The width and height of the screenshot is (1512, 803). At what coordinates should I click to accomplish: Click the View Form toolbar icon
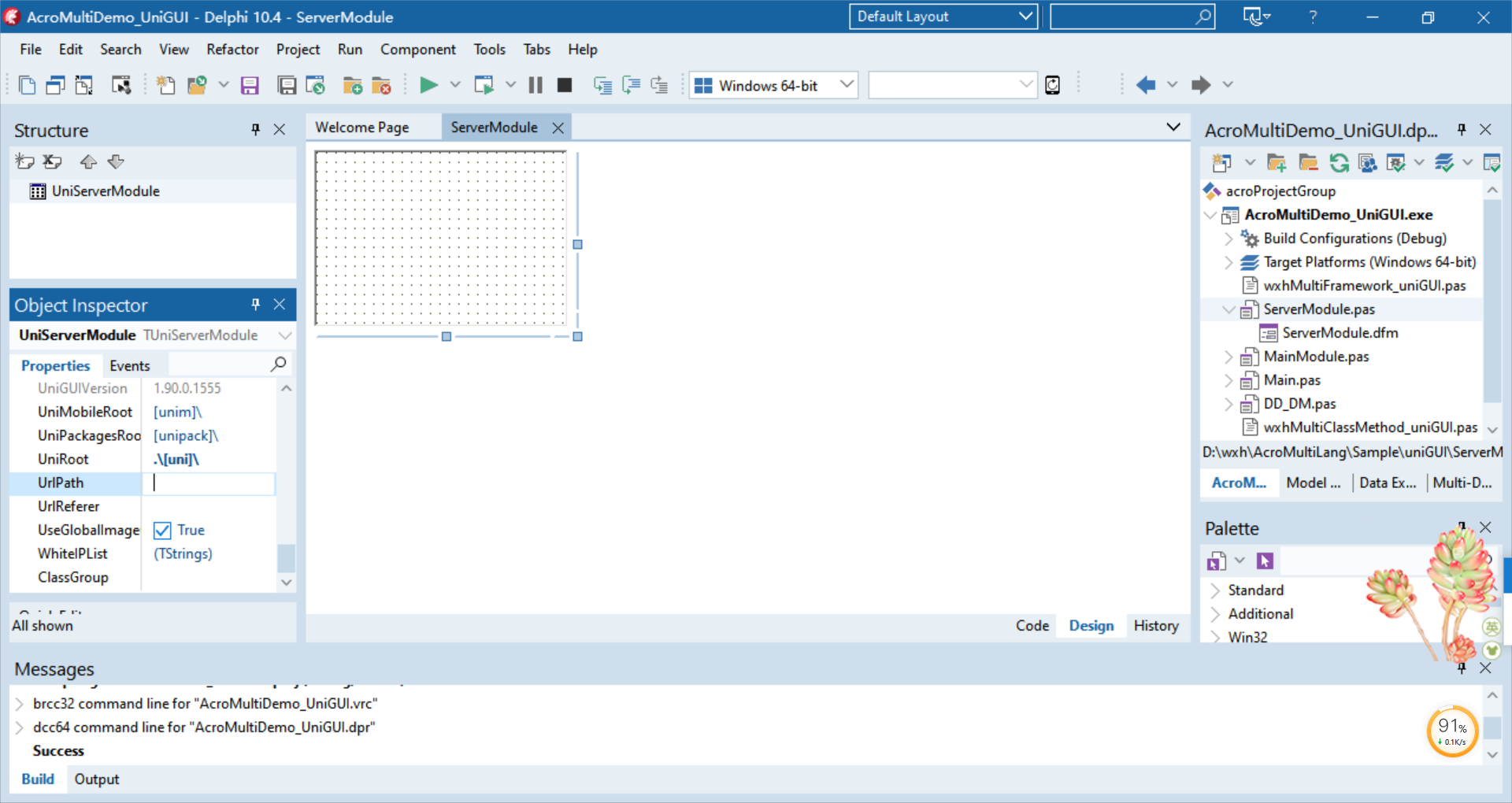tap(84, 85)
